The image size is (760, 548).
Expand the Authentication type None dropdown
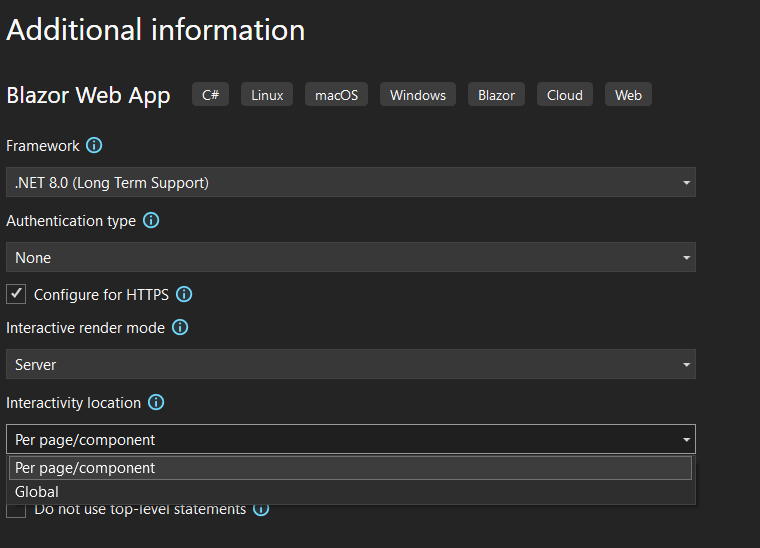351,257
